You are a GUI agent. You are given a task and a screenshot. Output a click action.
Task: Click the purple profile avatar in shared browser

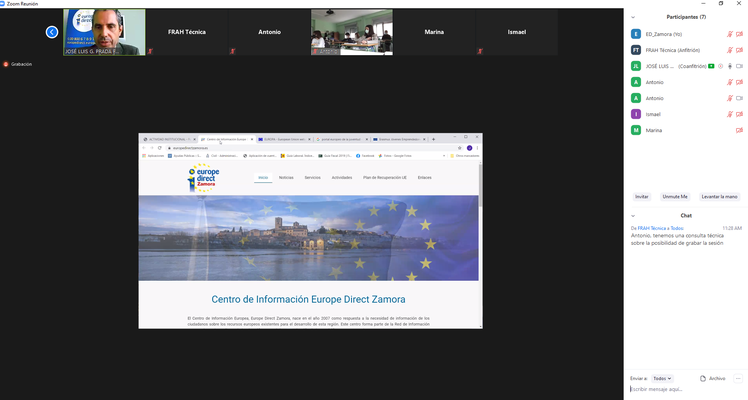[469, 148]
